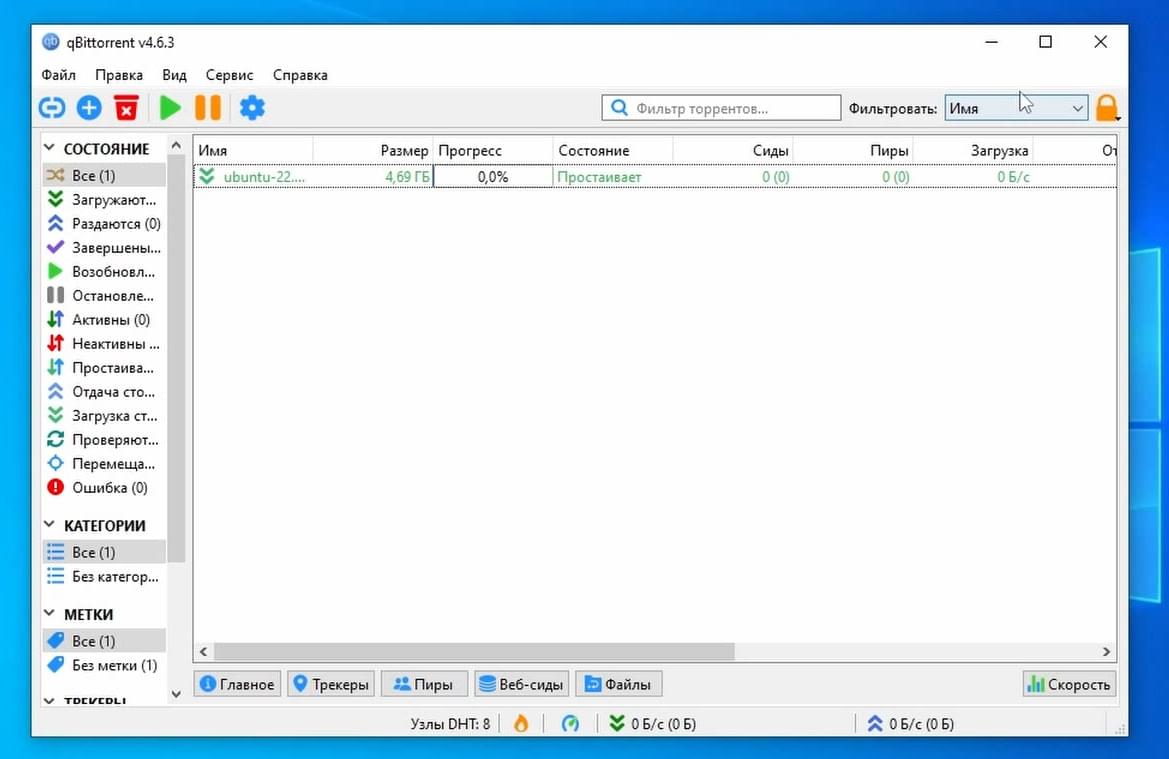
Task: Collapse the КАТЕГОРИИ section
Action: 49,525
